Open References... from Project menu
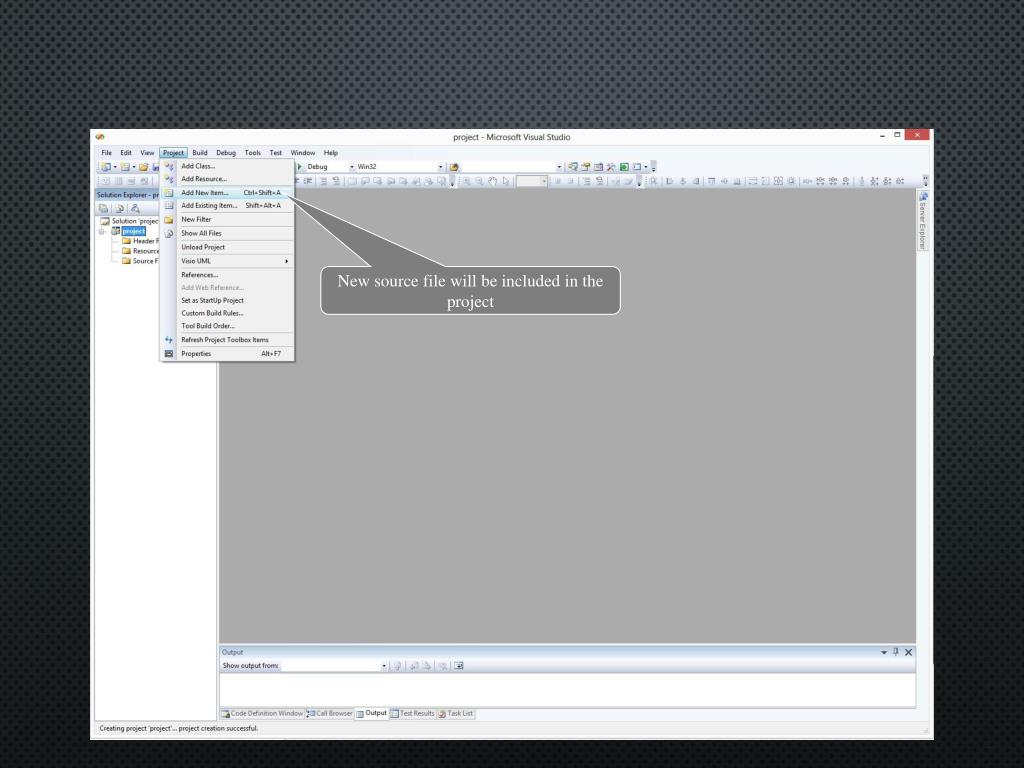This screenshot has height=768, width=1024. [227, 275]
